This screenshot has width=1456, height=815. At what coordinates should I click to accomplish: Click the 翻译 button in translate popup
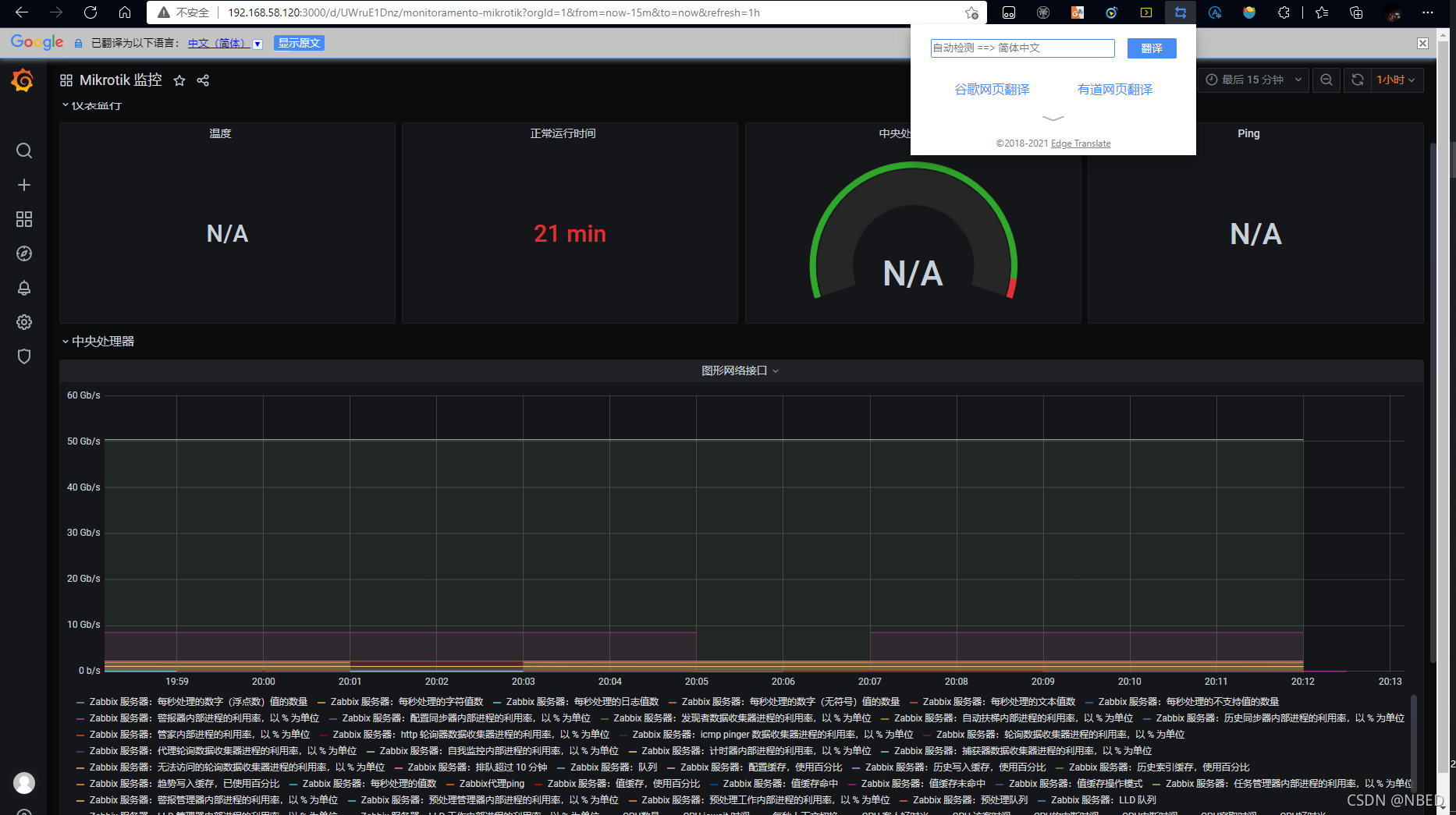pos(1152,48)
